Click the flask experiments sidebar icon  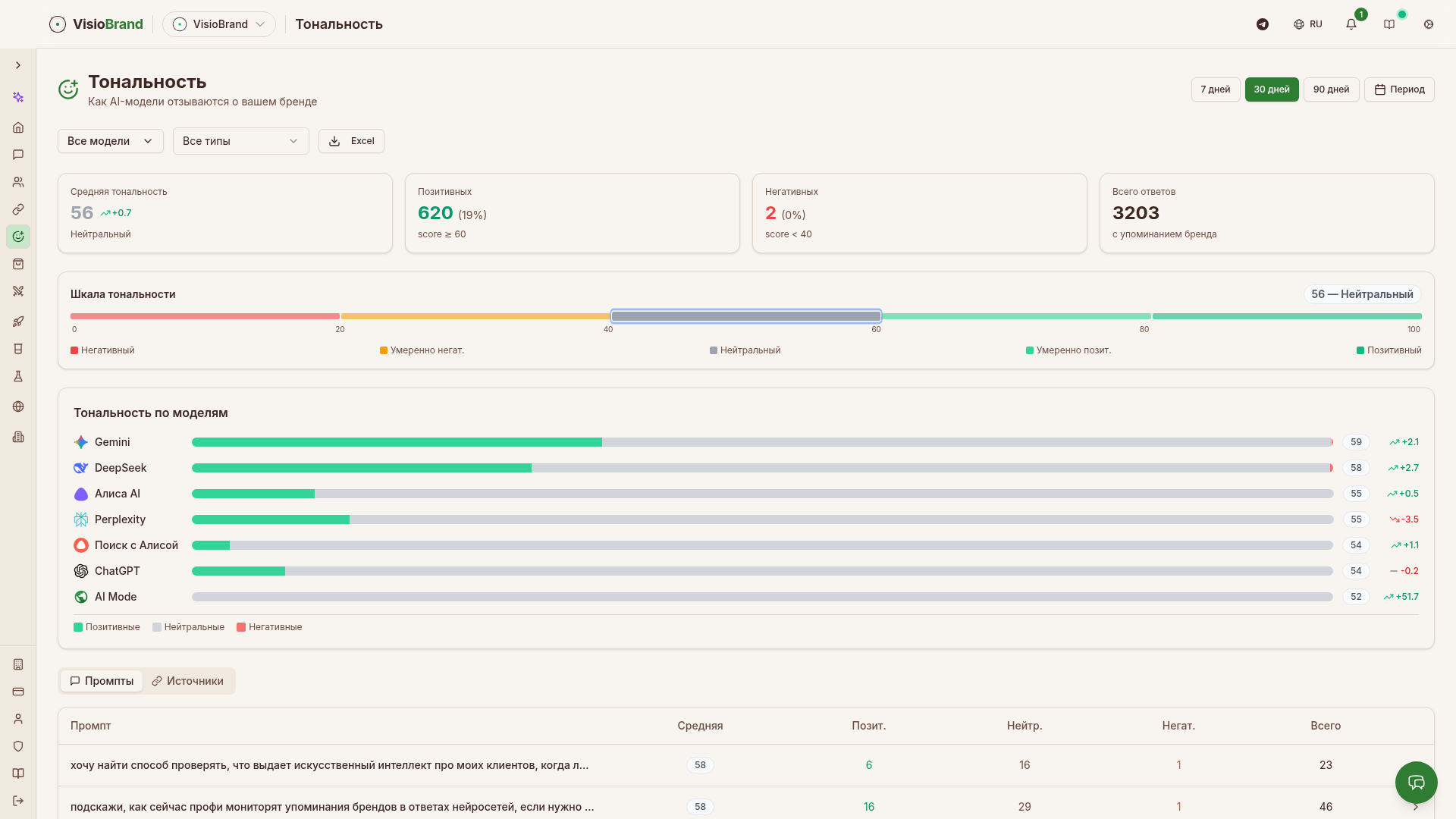(18, 376)
